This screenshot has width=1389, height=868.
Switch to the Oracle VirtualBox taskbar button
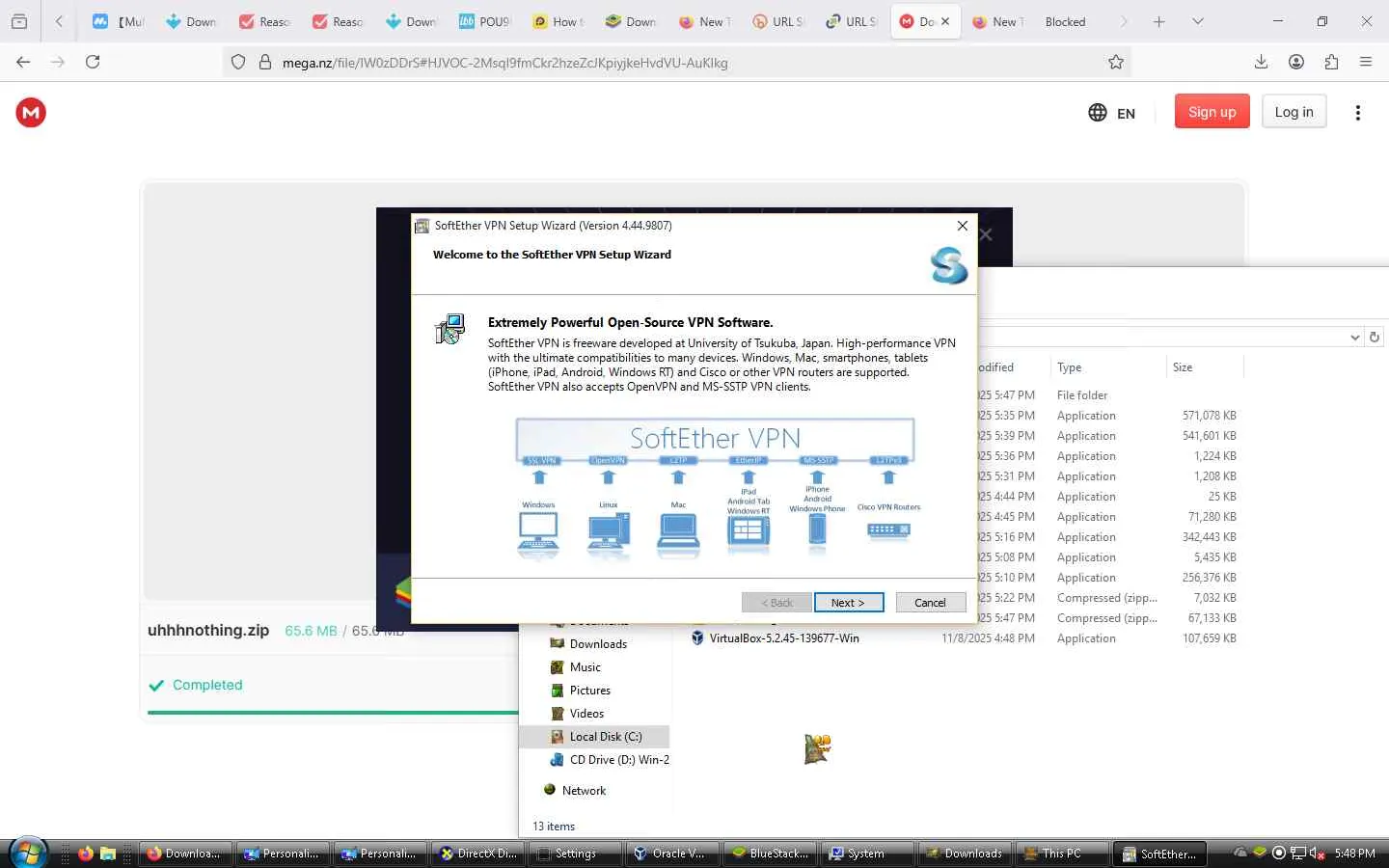[x=670, y=854]
